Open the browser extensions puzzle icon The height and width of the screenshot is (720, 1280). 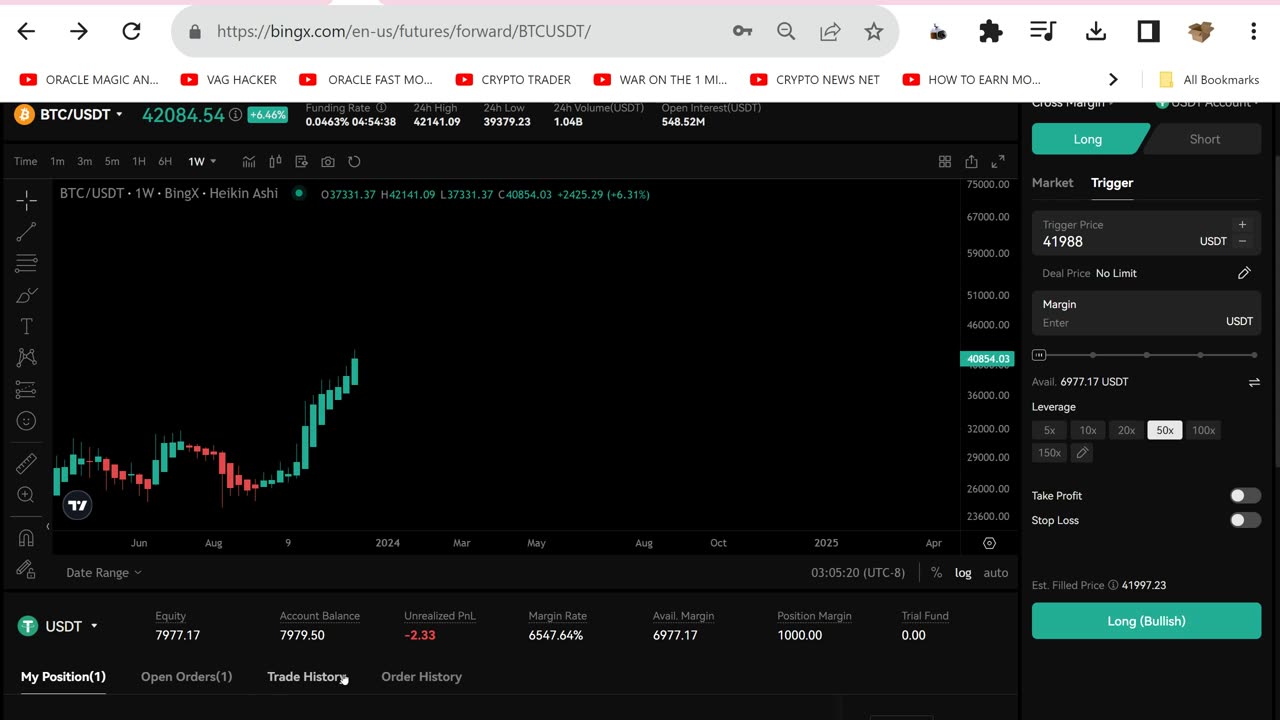tap(990, 31)
